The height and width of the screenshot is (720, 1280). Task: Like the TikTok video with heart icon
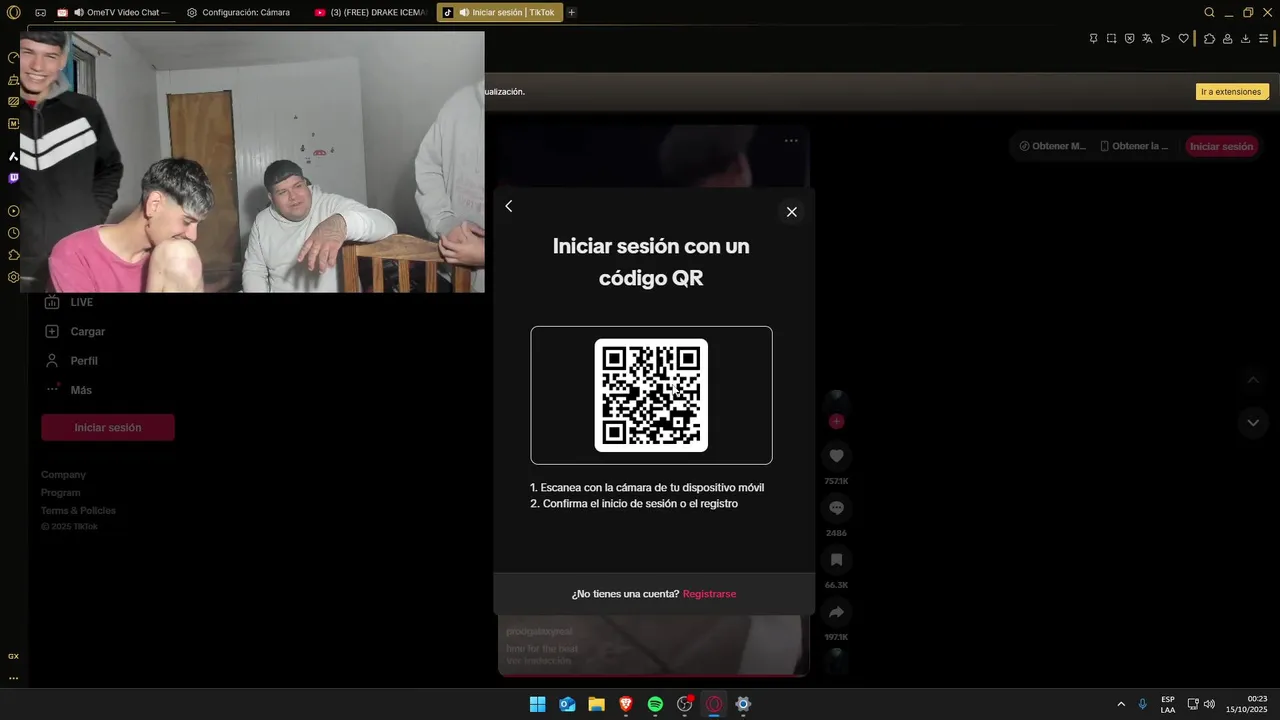[837, 456]
